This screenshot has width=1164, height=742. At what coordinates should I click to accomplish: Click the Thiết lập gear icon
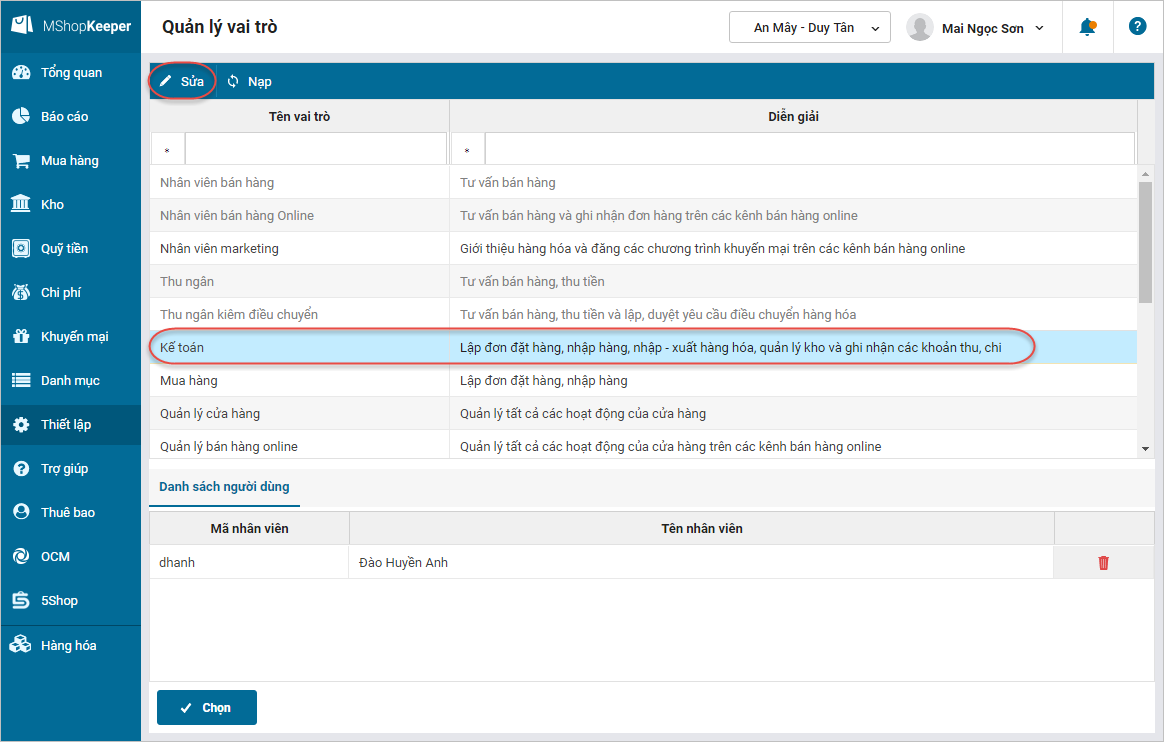(x=22, y=424)
